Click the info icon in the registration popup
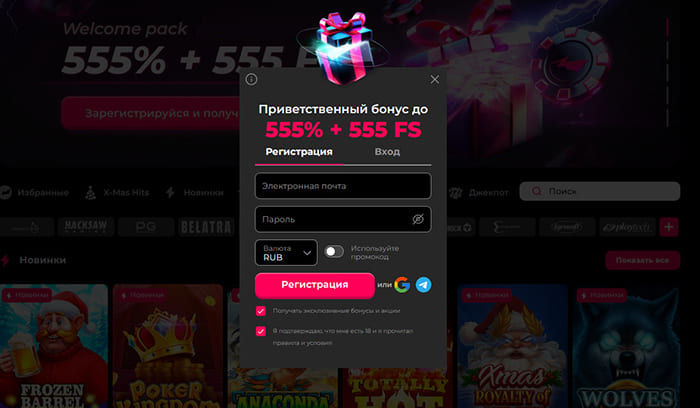The width and height of the screenshot is (700, 408). [251, 79]
